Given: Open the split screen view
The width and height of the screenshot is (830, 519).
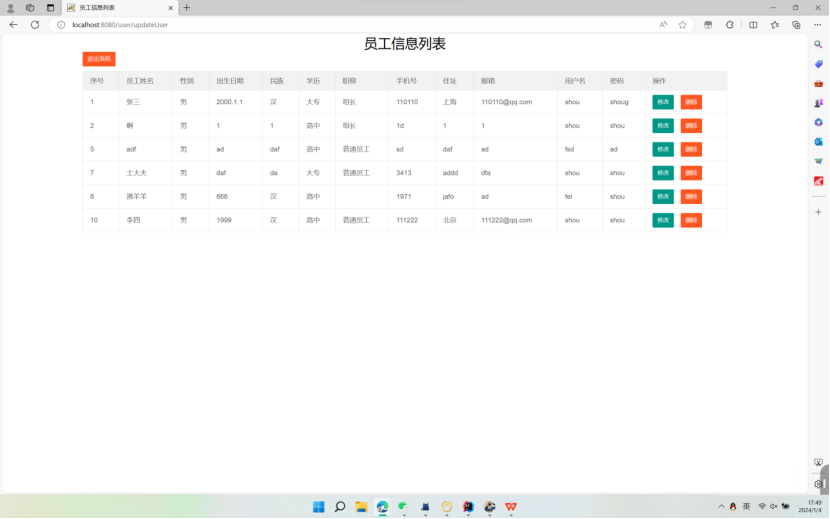Looking at the screenshot, I should pos(753,25).
